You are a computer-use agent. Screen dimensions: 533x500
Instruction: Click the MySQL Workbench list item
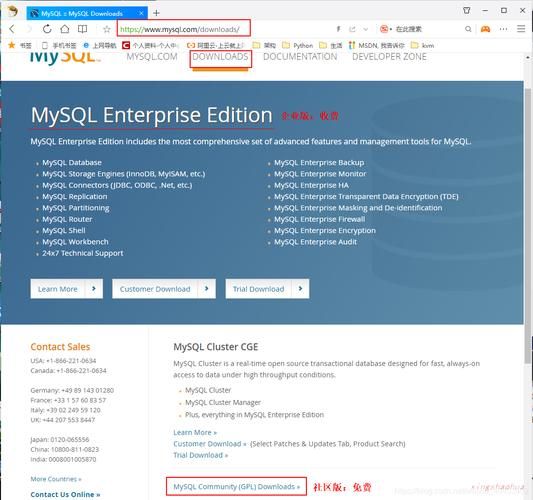tap(75, 242)
